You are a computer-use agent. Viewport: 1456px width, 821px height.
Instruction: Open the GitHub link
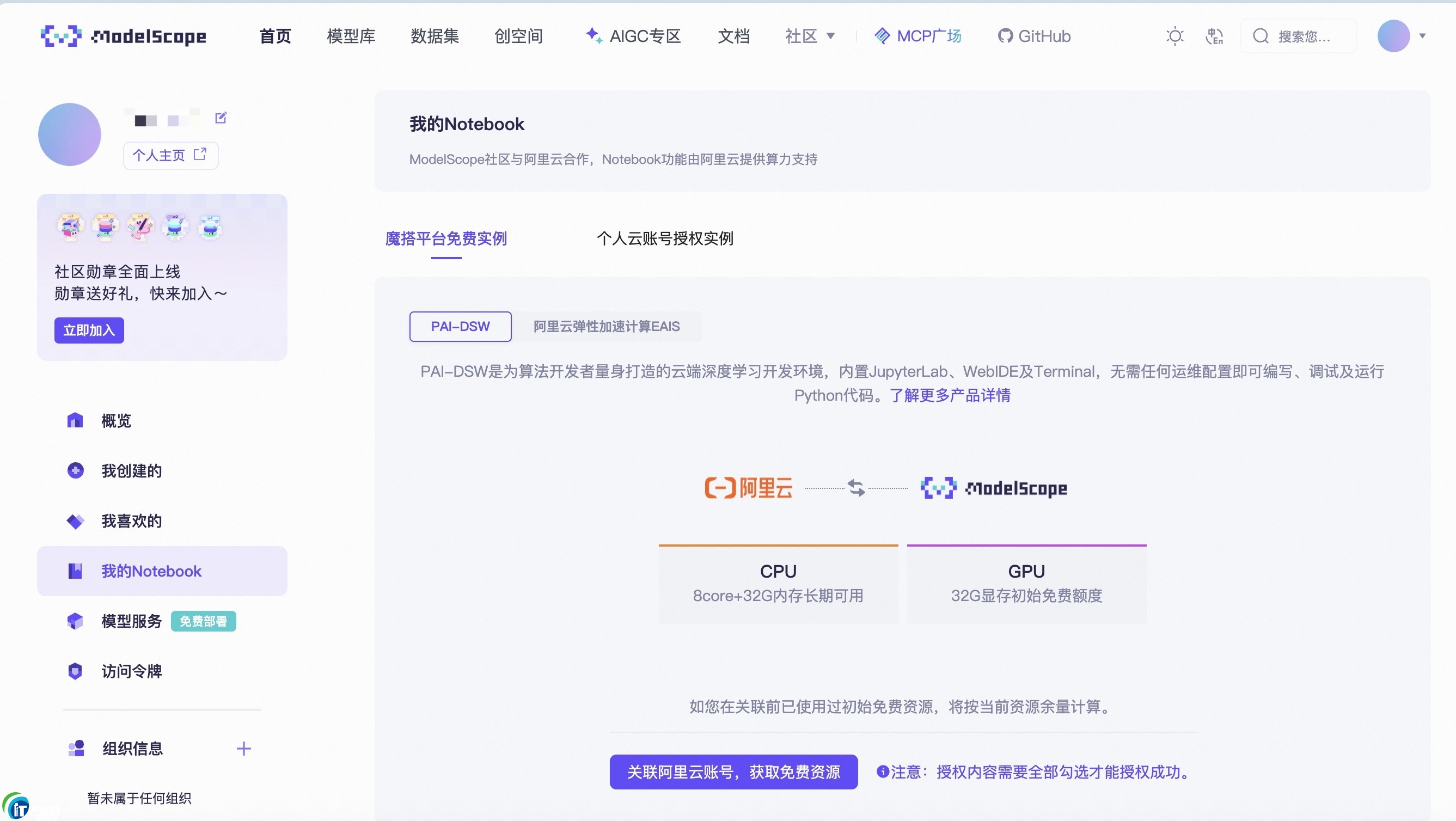[x=1034, y=36]
